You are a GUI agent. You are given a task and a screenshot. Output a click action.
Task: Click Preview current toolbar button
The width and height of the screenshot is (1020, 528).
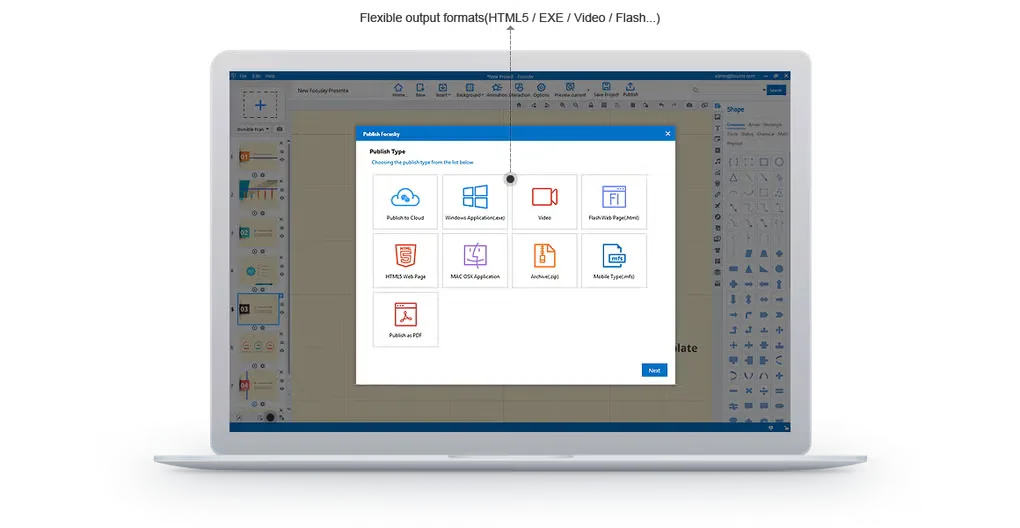570,90
